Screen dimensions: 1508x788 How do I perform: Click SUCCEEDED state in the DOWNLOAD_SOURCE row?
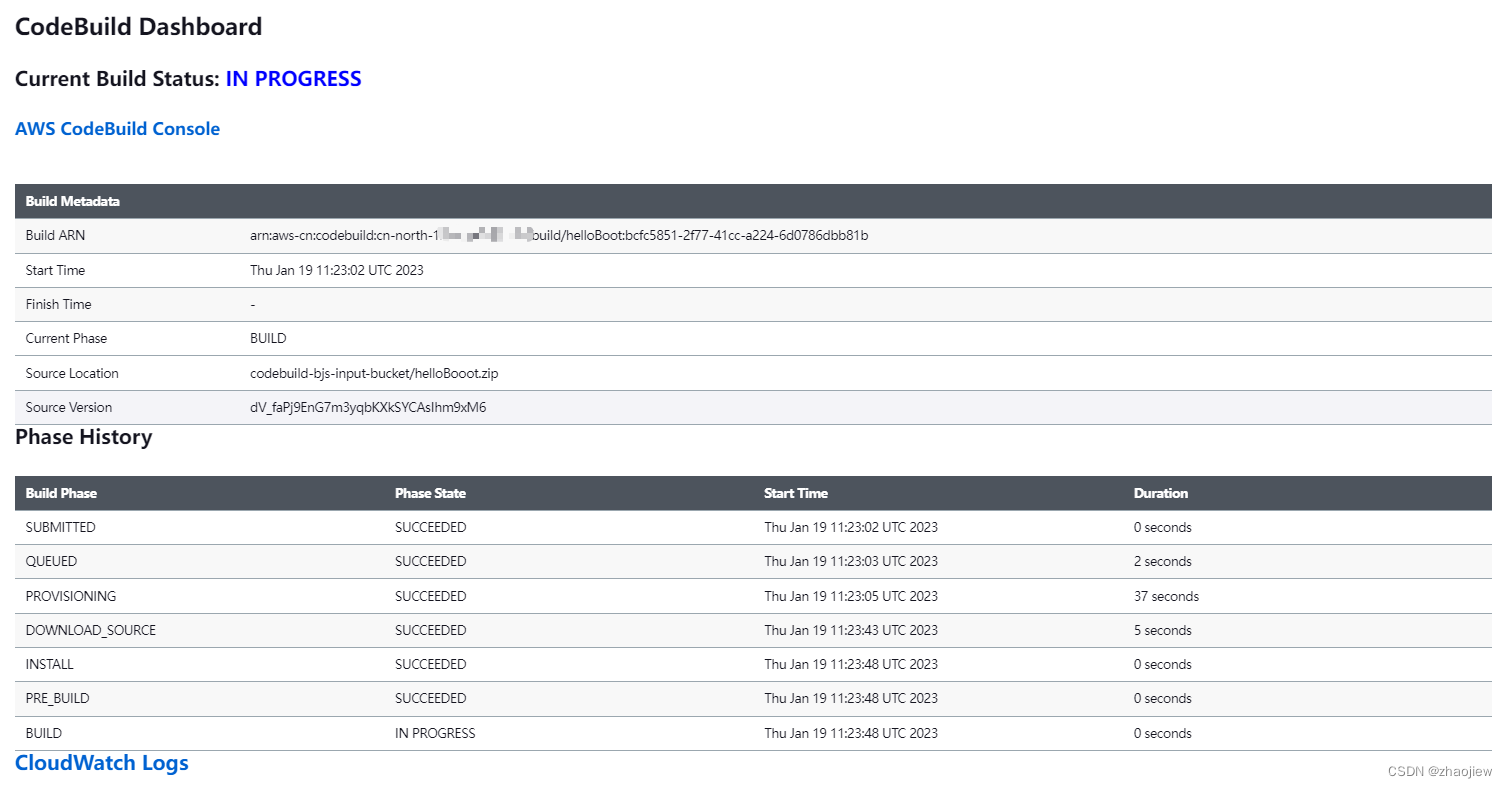point(430,630)
